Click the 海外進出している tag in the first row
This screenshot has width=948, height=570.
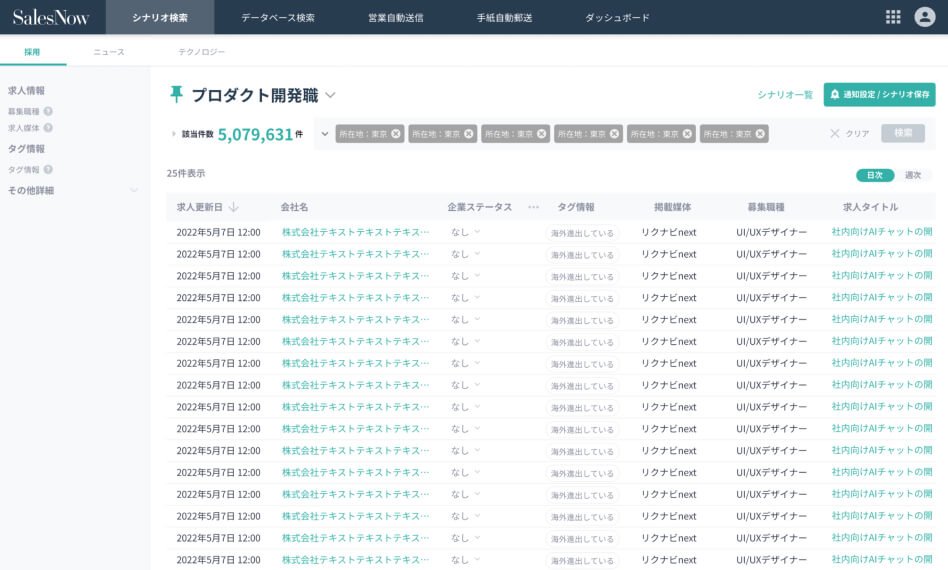click(582, 233)
